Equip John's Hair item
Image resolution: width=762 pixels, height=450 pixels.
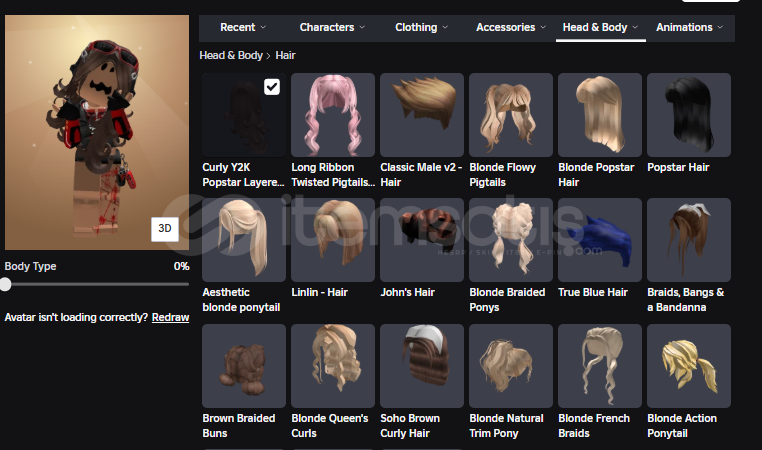tap(422, 239)
